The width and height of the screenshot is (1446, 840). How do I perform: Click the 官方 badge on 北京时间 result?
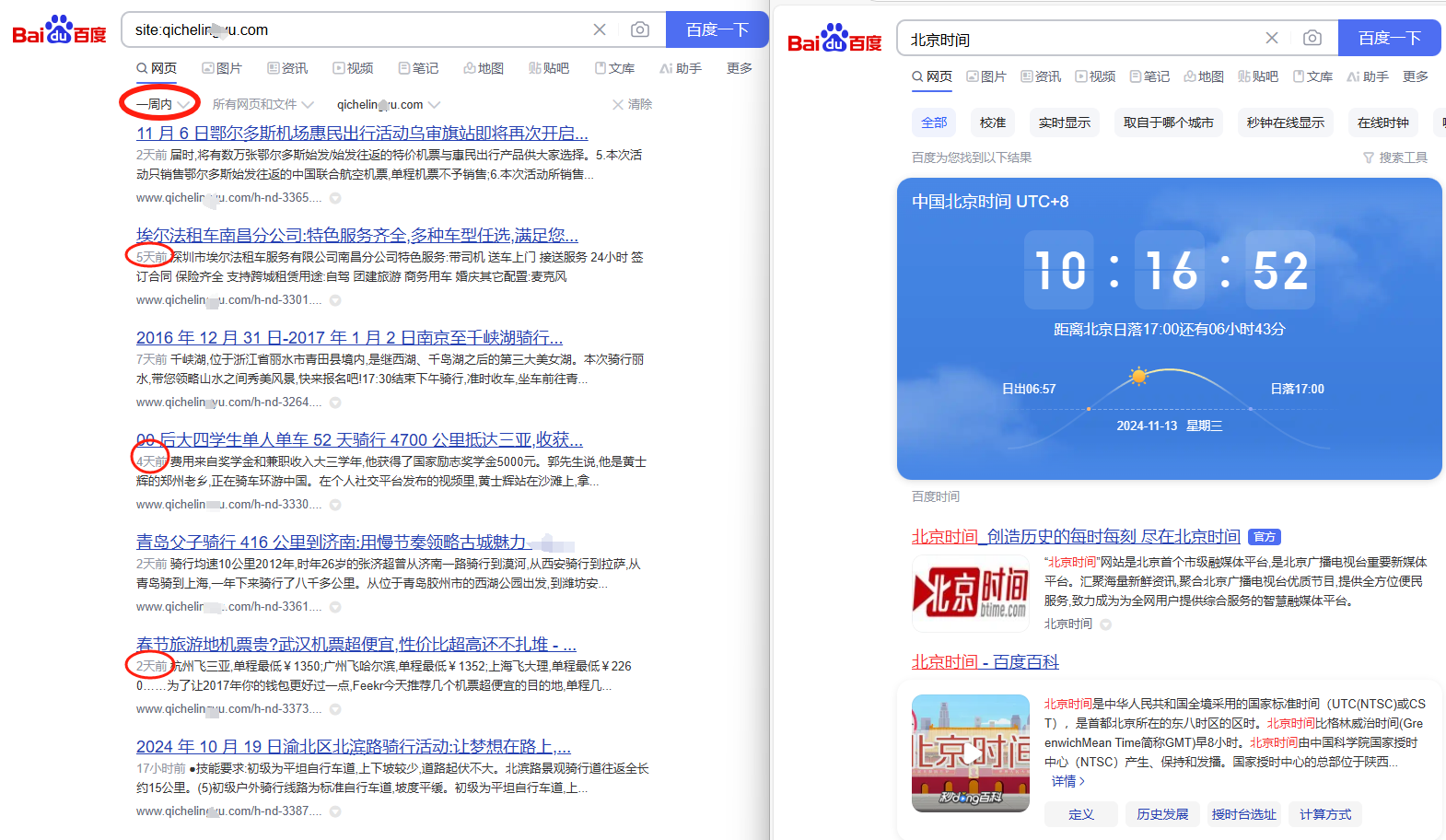coord(1265,537)
